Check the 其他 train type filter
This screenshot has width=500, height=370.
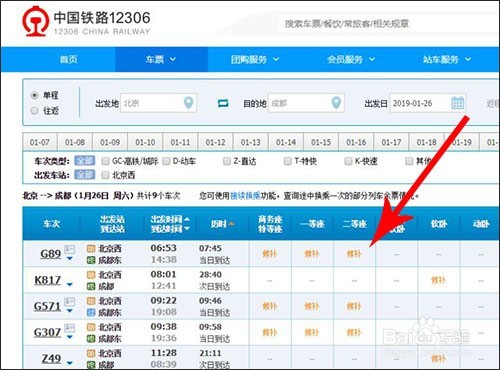pyautogui.click(x=409, y=161)
